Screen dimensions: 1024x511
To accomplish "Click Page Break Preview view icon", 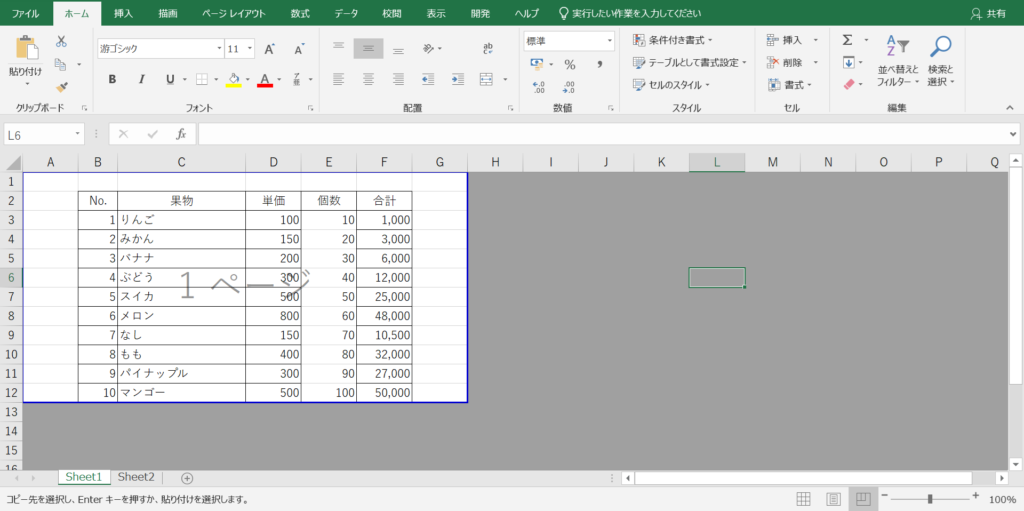I will (863, 499).
